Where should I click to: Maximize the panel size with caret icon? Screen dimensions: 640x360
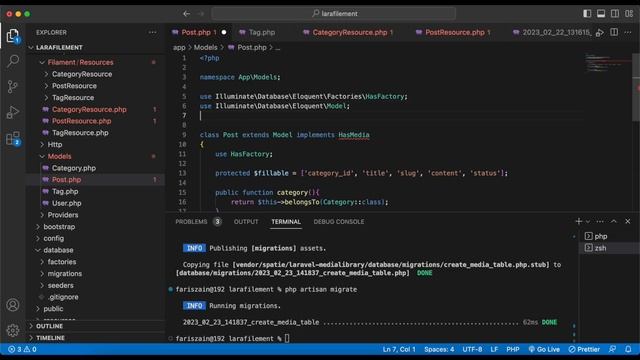click(613, 221)
